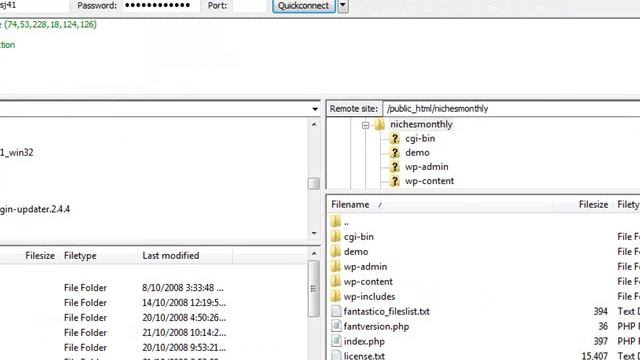Select fantastico_fileslist.txt file name

pos(387,312)
